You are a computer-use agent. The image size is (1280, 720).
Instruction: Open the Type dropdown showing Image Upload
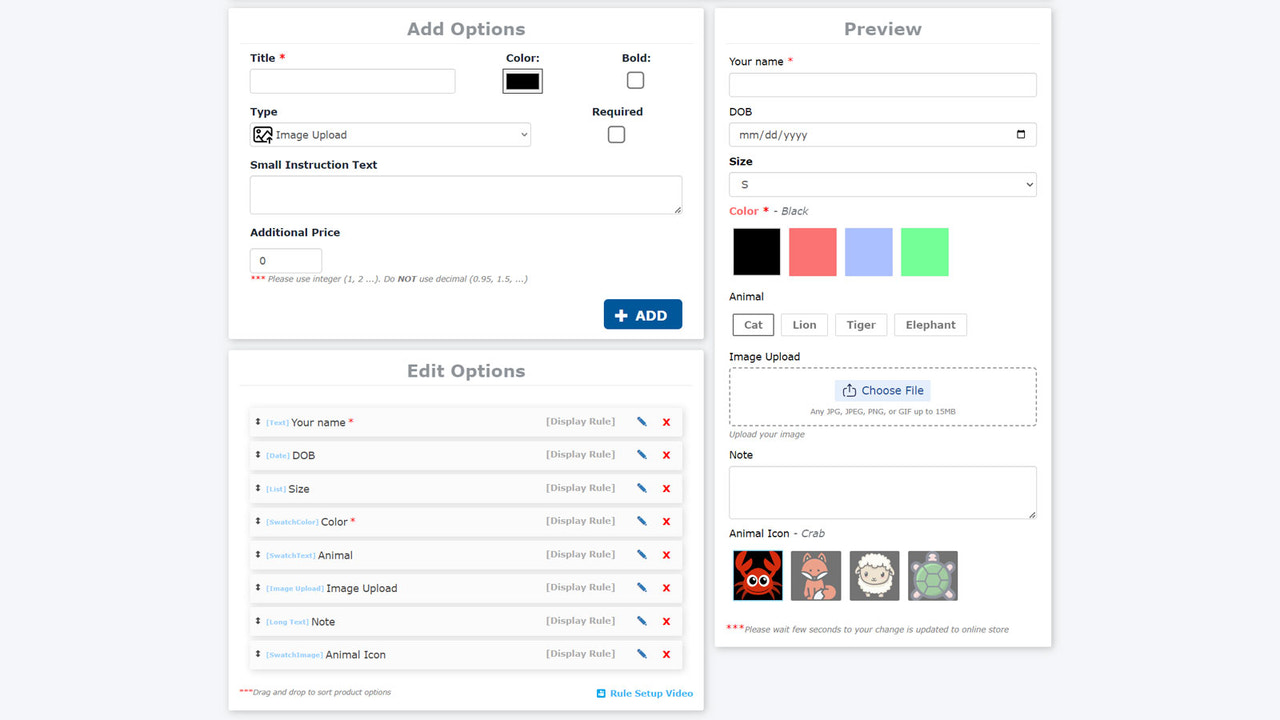(x=390, y=134)
